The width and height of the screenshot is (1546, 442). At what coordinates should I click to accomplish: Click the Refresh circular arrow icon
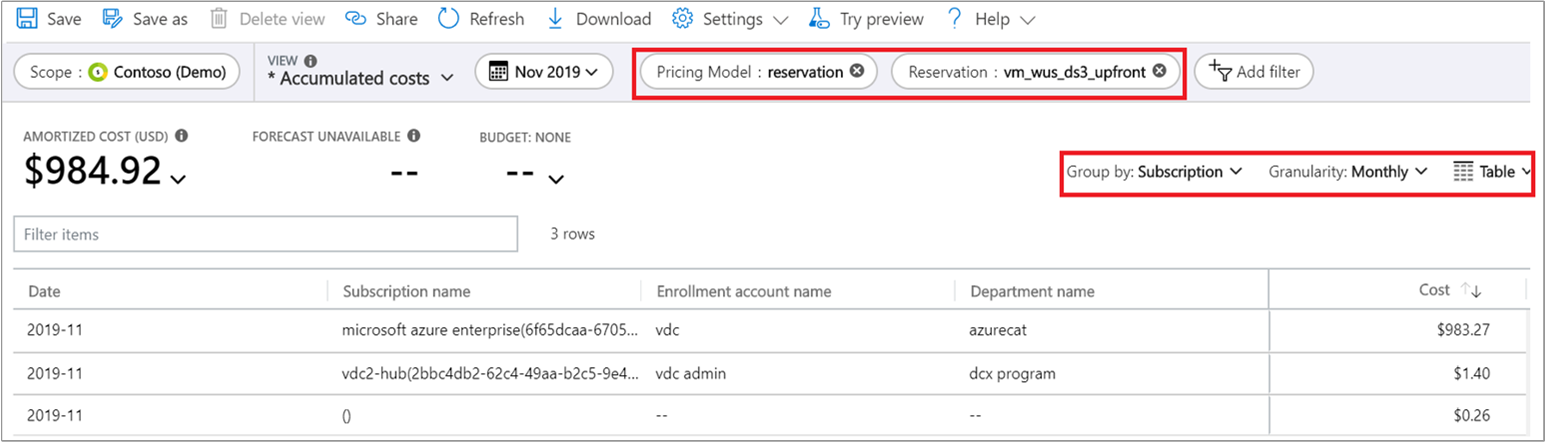[x=449, y=18]
